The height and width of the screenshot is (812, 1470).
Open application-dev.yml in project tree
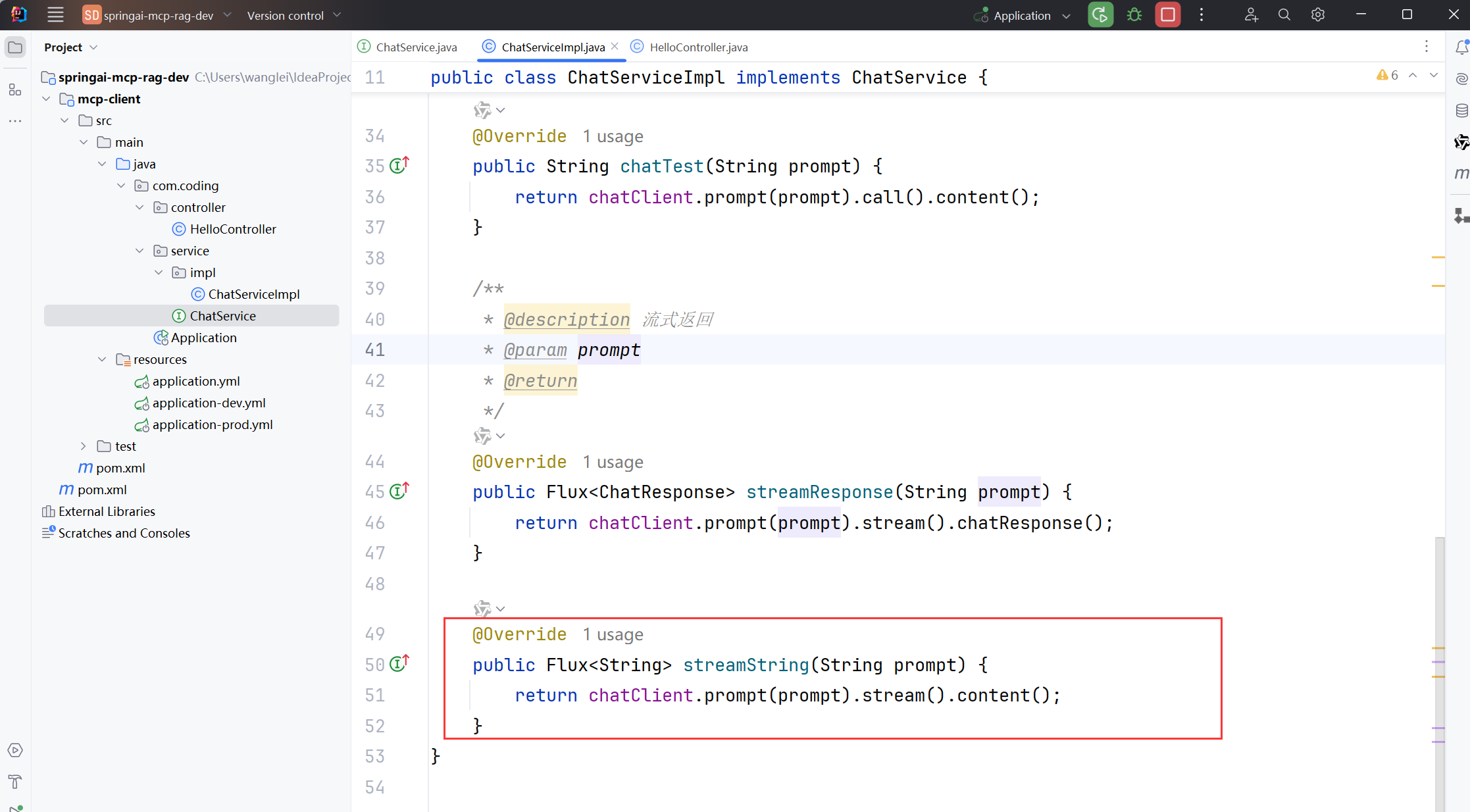[209, 403]
